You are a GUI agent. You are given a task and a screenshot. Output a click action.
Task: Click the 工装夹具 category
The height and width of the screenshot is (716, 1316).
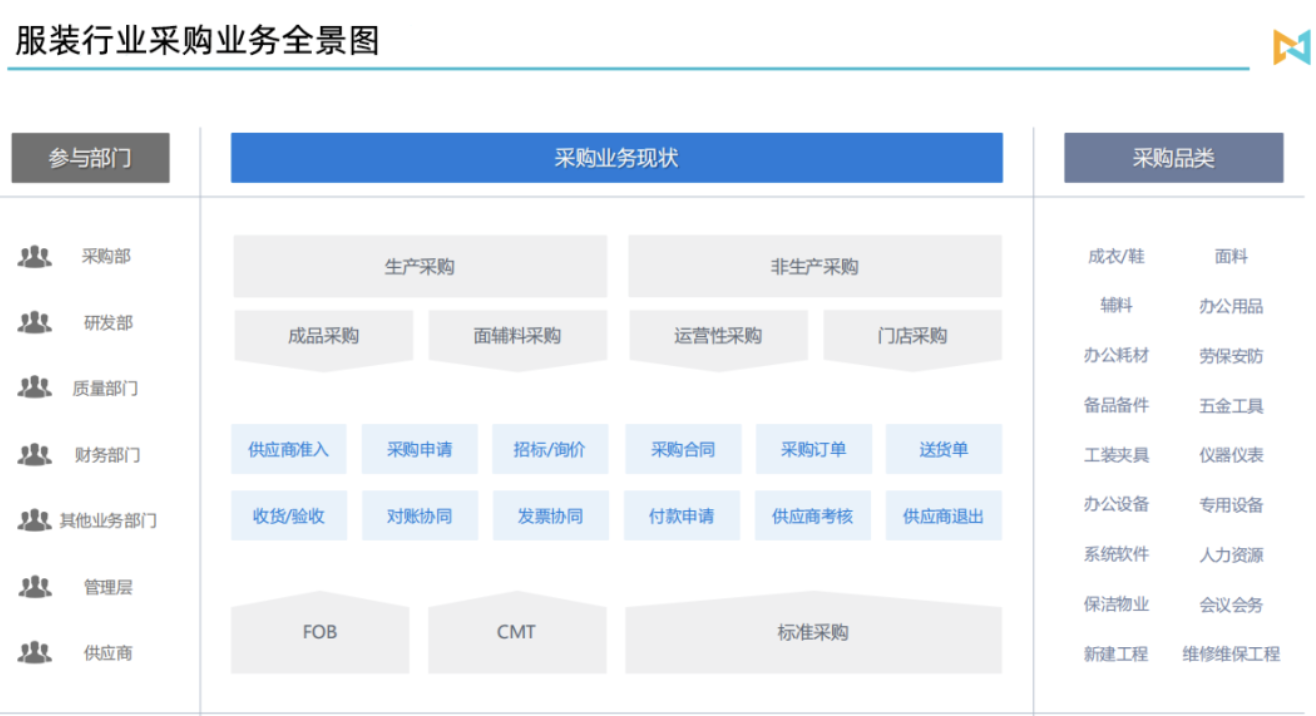tap(1116, 455)
